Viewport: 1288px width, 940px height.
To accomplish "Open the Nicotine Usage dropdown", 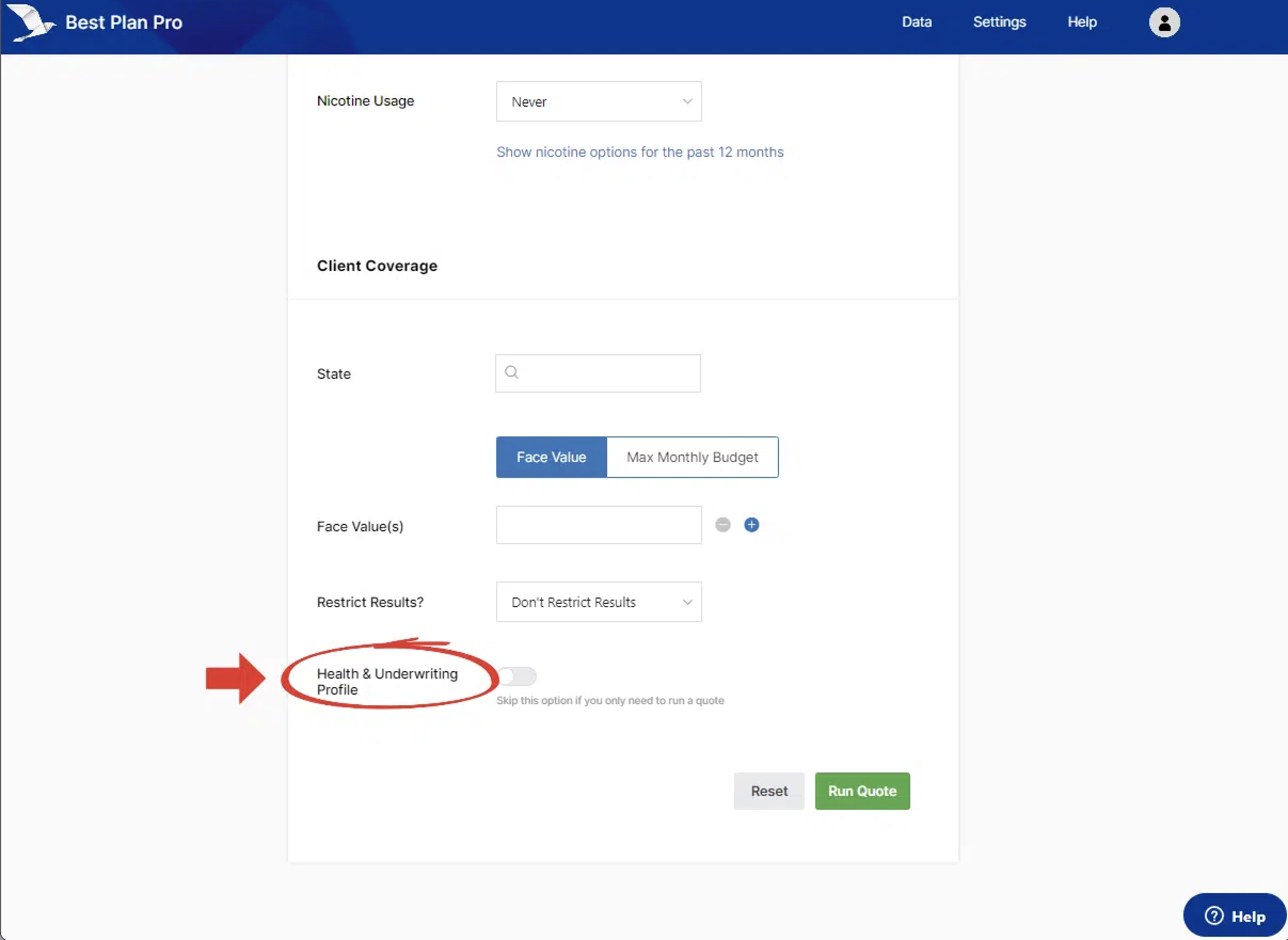I will [x=598, y=101].
